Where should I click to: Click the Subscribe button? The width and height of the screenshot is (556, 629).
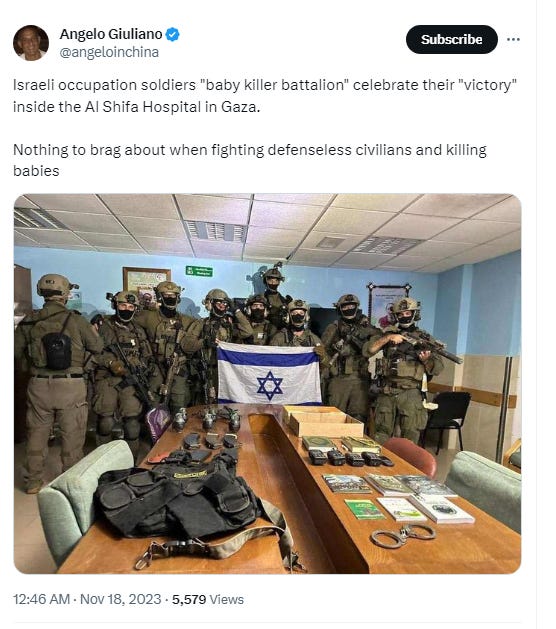pyautogui.click(x=451, y=39)
